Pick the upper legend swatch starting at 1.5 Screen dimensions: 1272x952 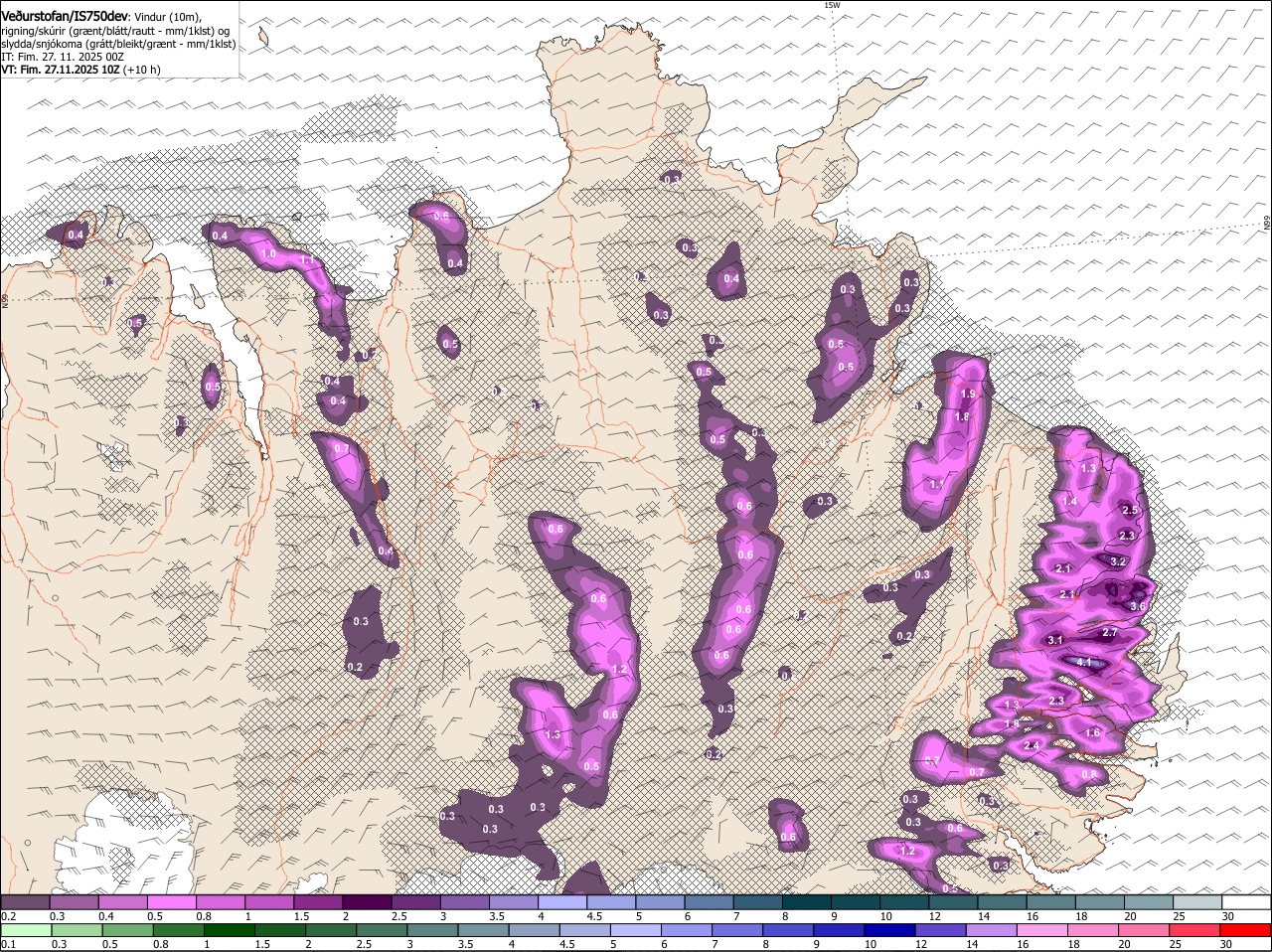click(x=318, y=902)
